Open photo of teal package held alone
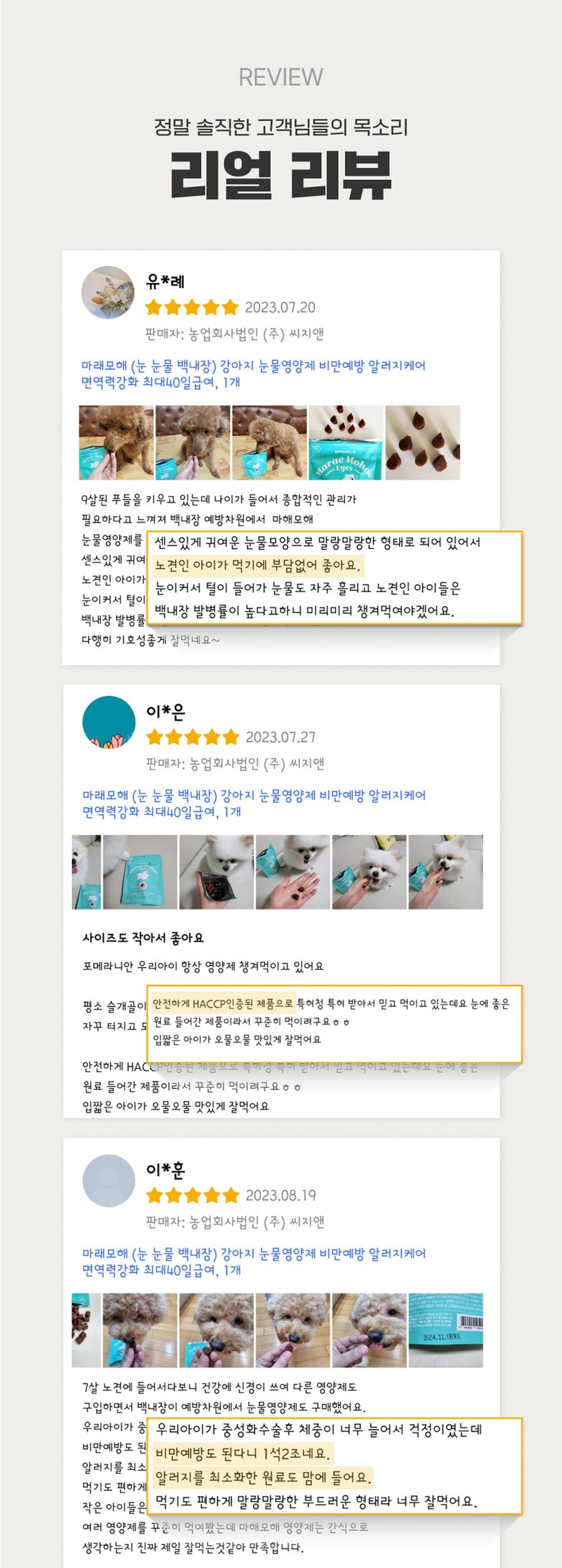The image size is (562, 1568). (x=140, y=872)
